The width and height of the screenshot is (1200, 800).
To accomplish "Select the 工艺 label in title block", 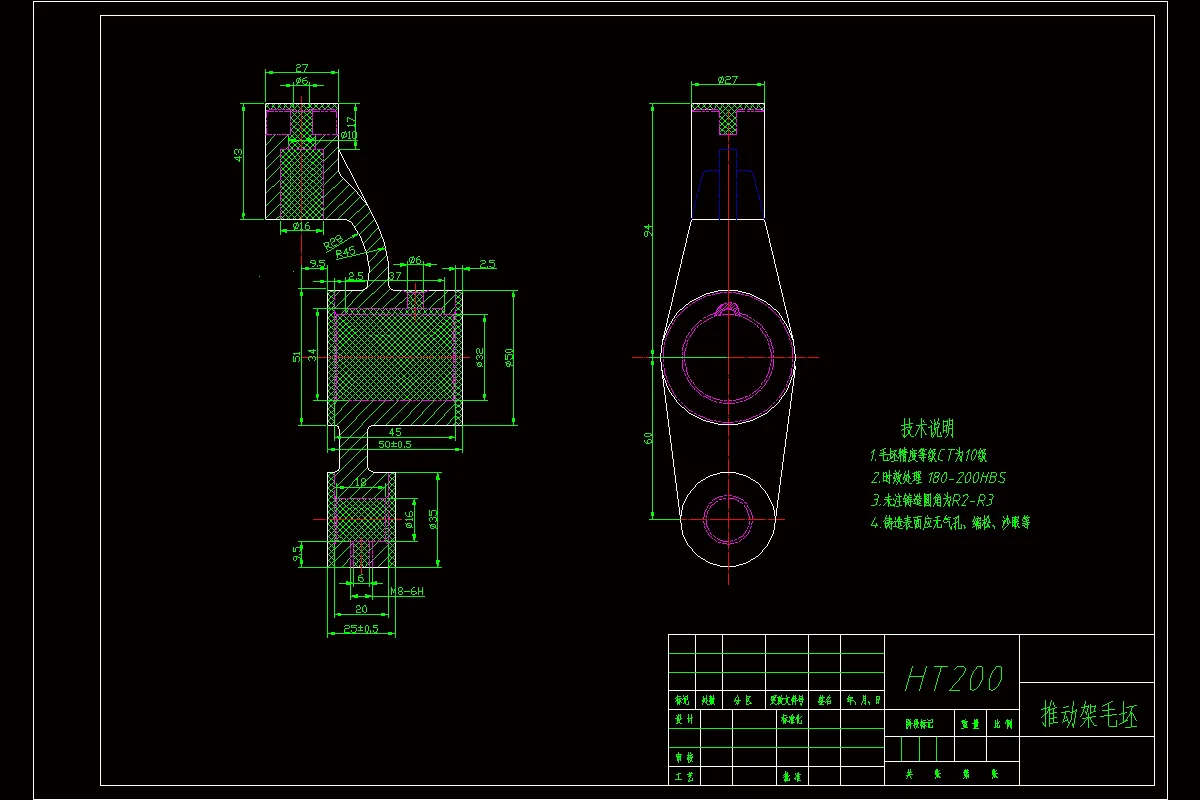I will 683,776.
